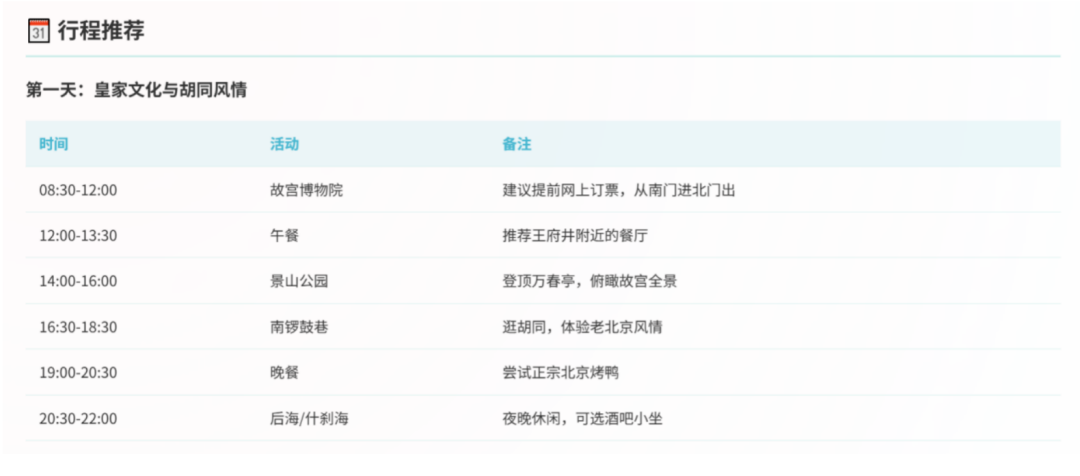The height and width of the screenshot is (476, 1080).
Task: Click the 活动 column header
Action: pyautogui.click(x=284, y=144)
